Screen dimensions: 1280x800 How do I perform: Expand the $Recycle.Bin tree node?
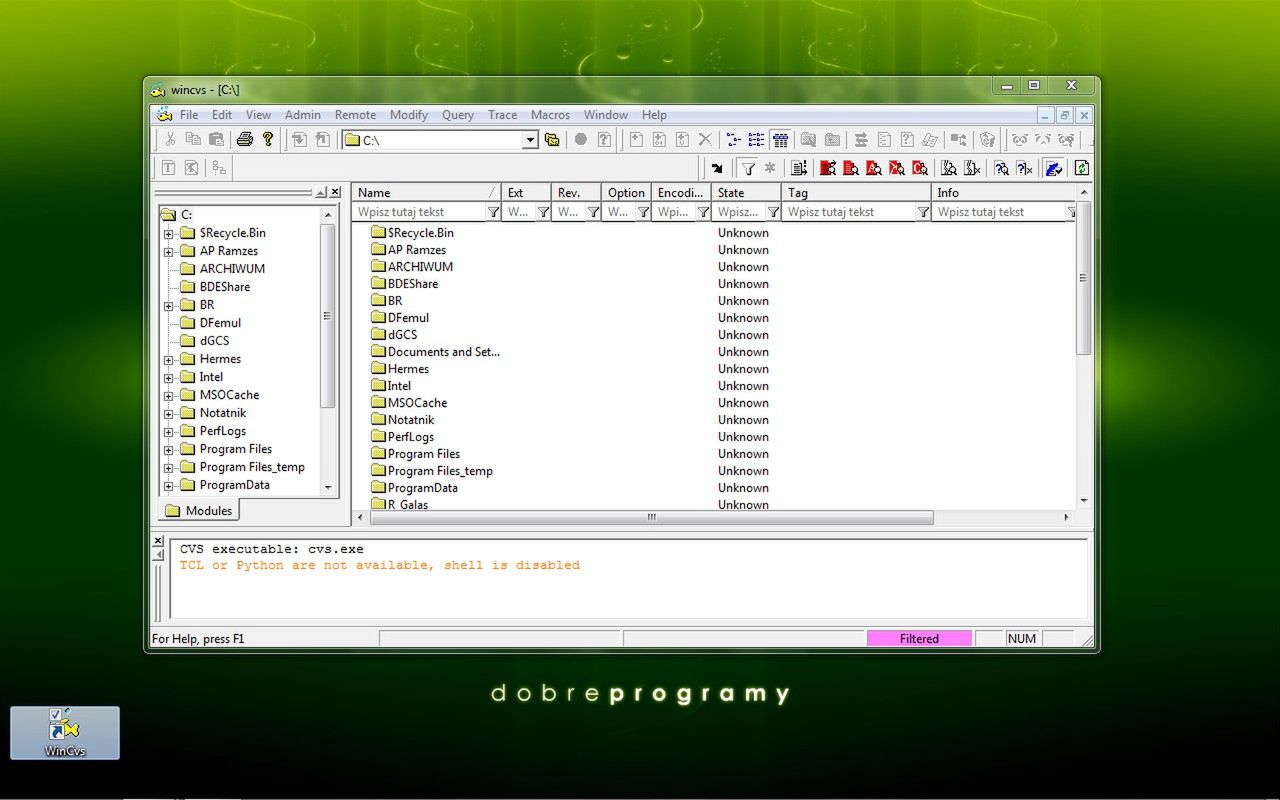click(x=169, y=233)
